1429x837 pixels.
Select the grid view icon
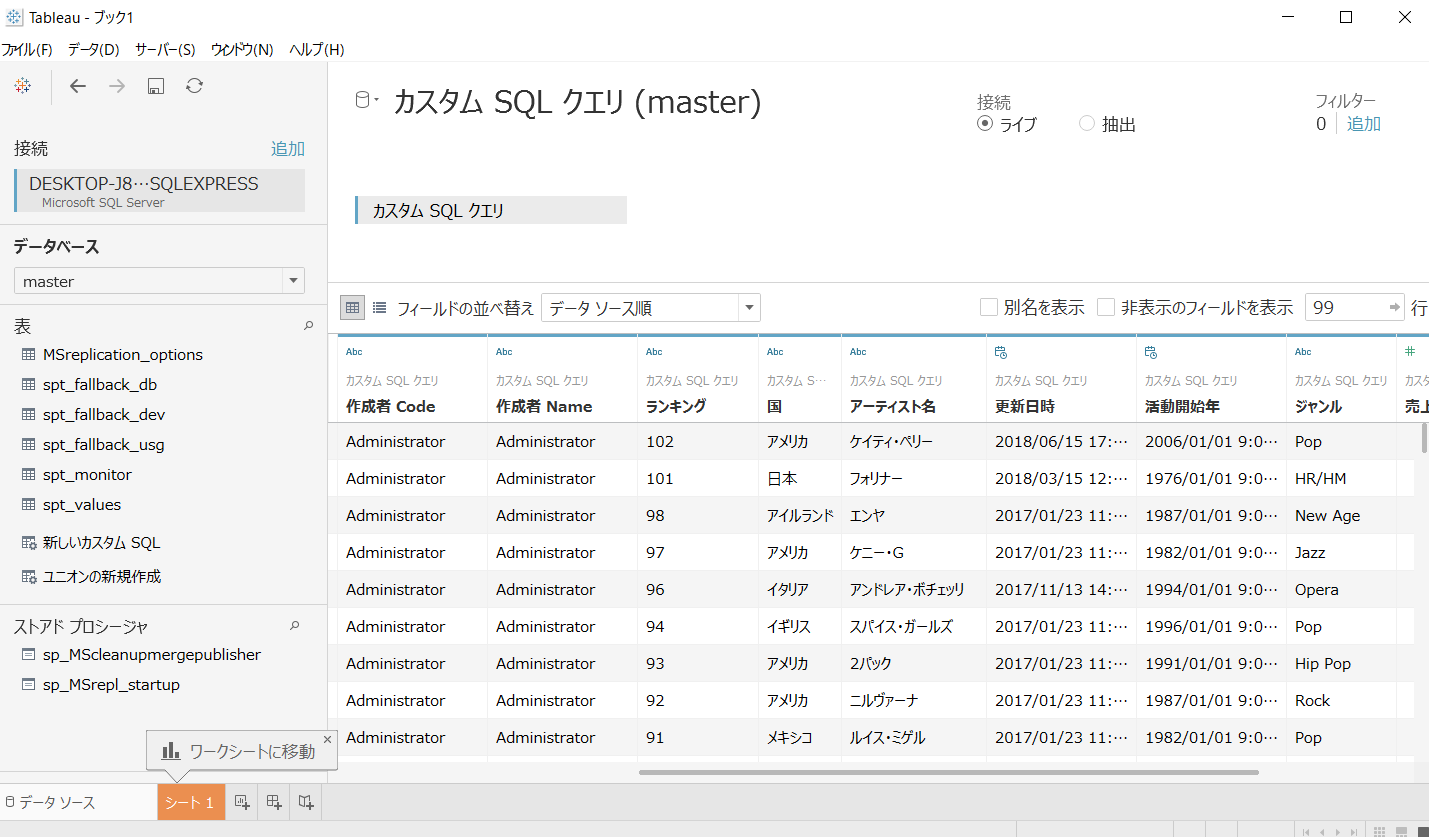[352, 307]
